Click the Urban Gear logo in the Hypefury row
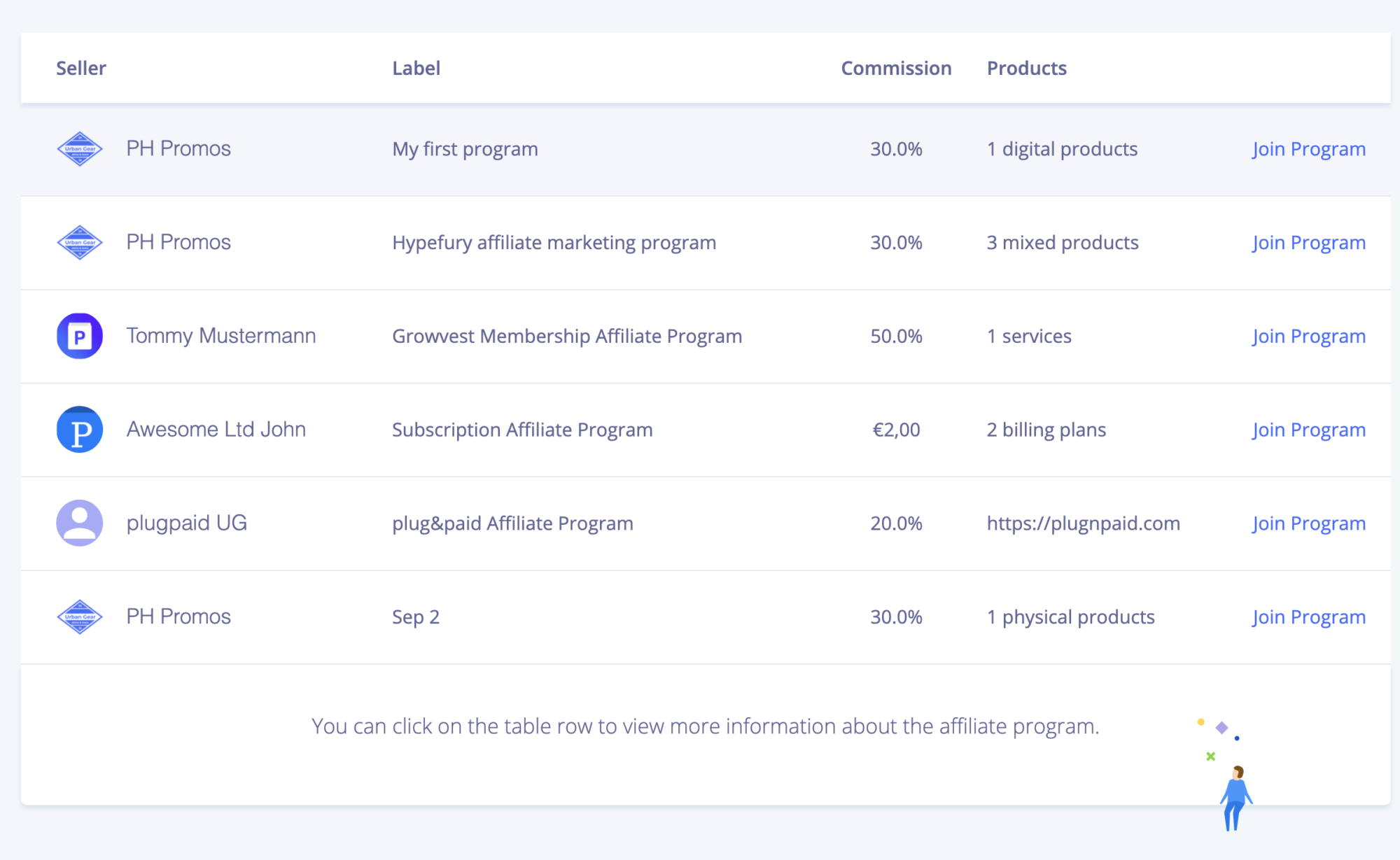The height and width of the screenshot is (860, 1400). pos(80,243)
